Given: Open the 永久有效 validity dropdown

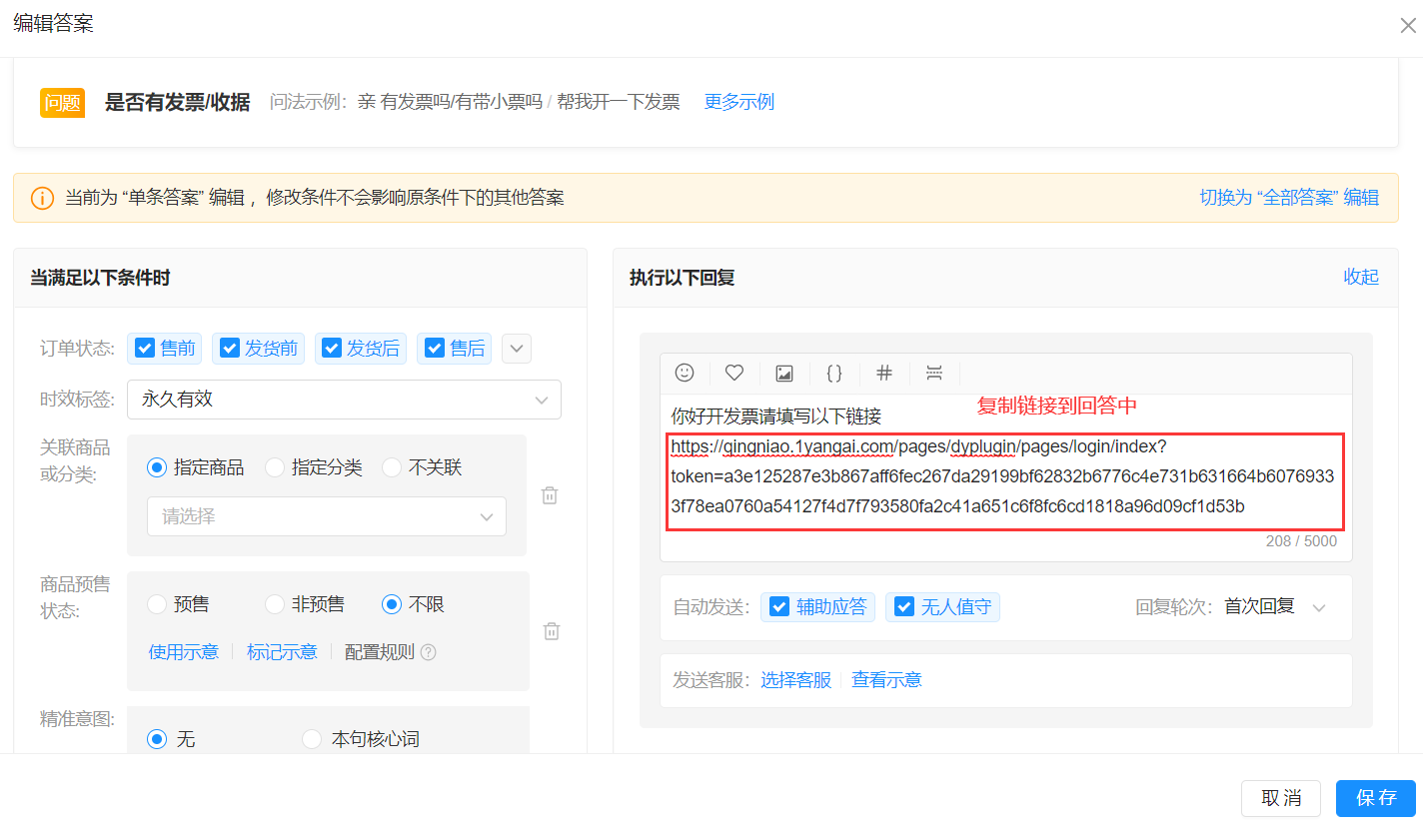Looking at the screenshot, I should 344,400.
